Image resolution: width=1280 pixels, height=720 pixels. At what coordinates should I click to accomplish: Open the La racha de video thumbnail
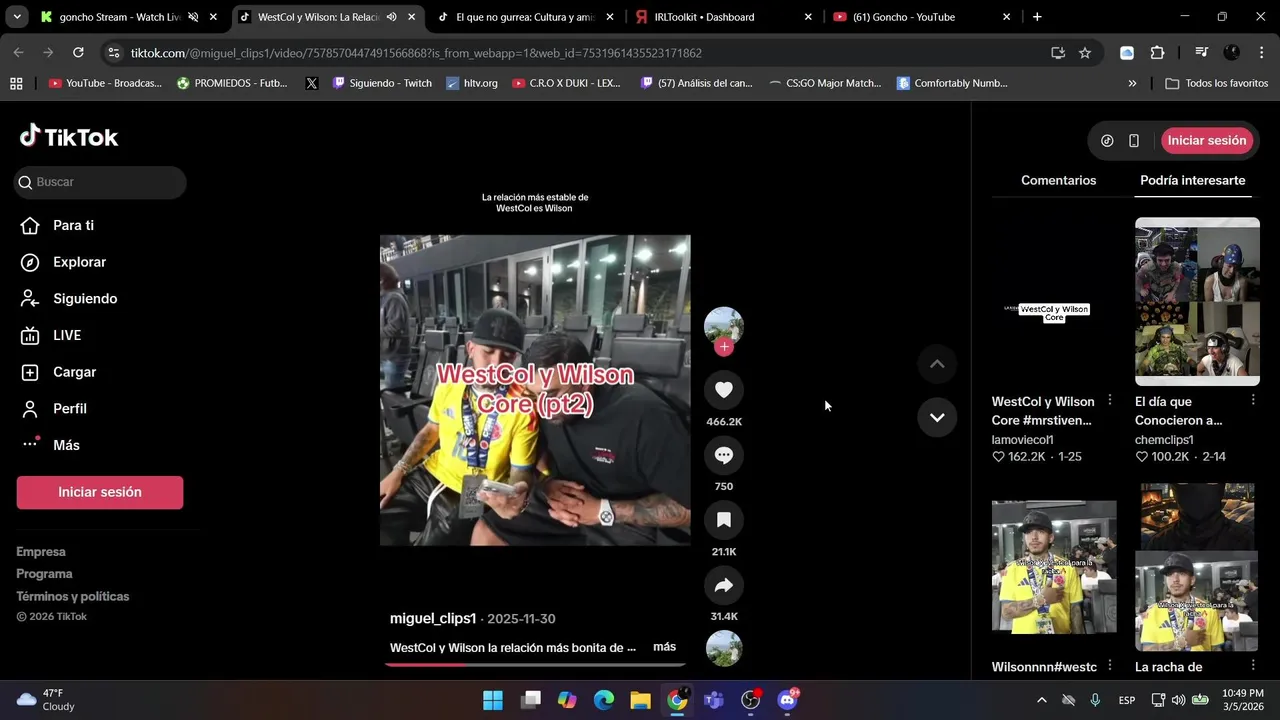coord(1197,567)
